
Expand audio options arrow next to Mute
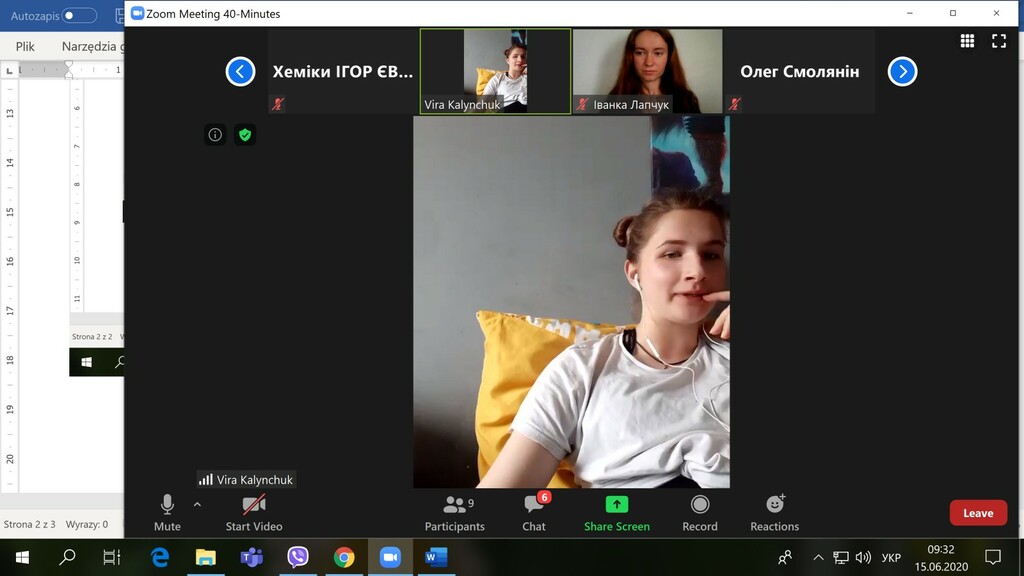pos(197,505)
